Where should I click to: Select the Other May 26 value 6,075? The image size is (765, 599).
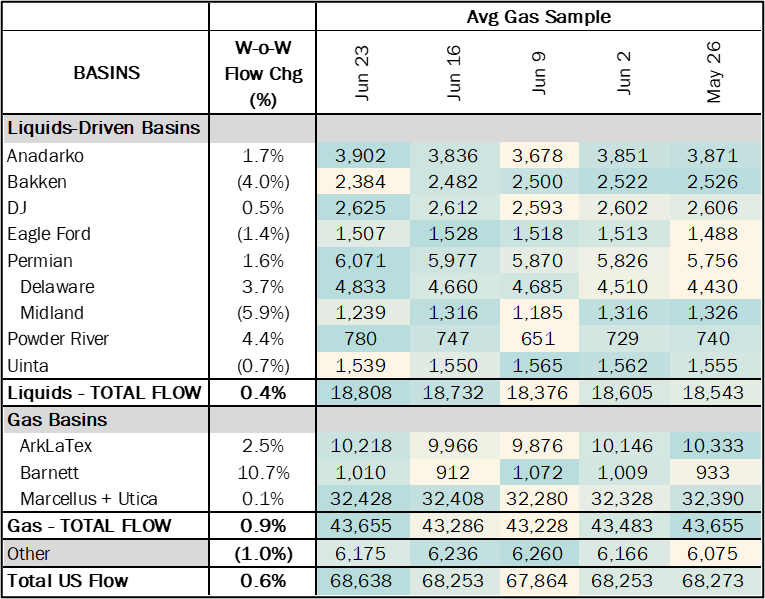click(714, 553)
